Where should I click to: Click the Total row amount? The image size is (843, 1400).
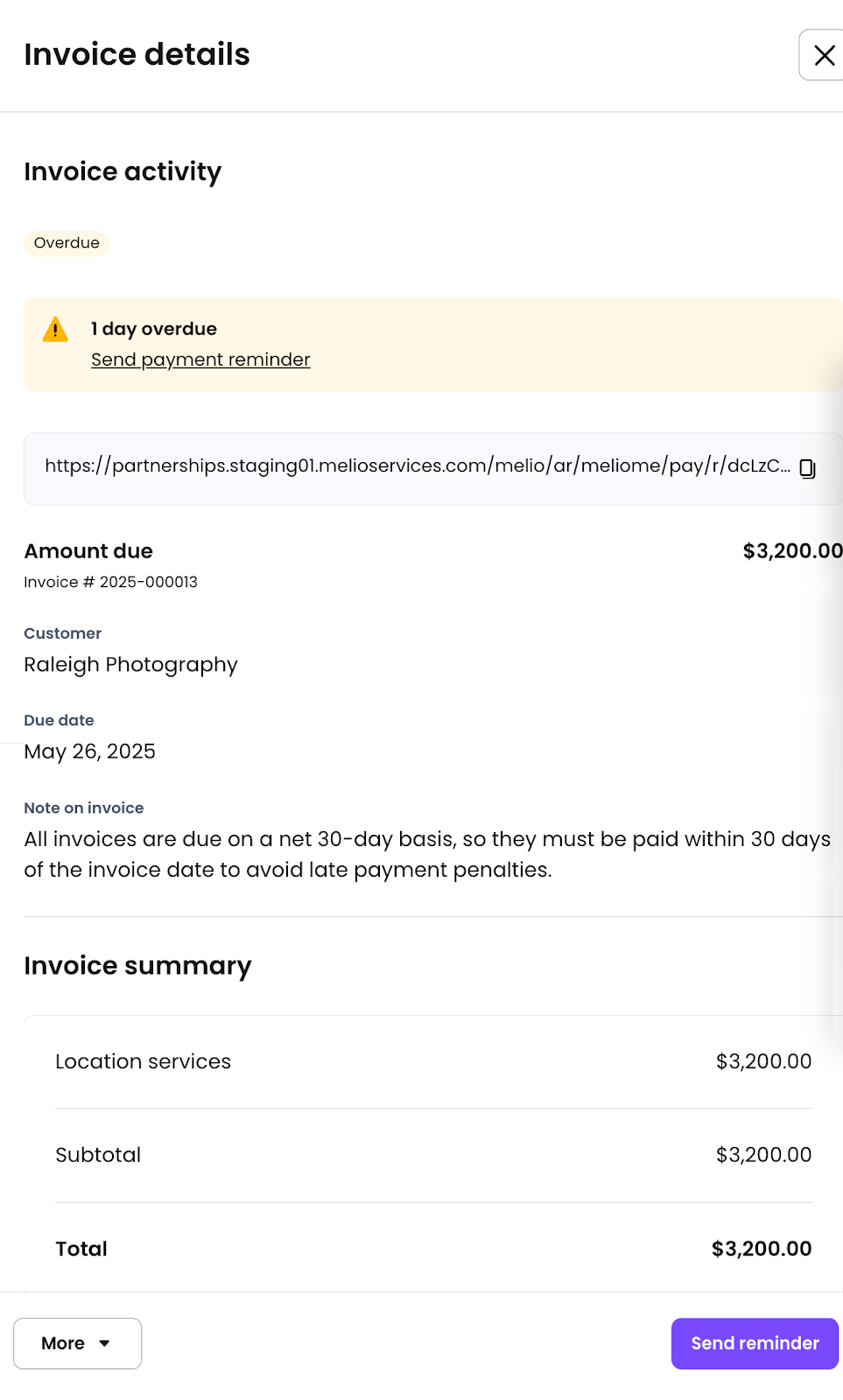762,1249
